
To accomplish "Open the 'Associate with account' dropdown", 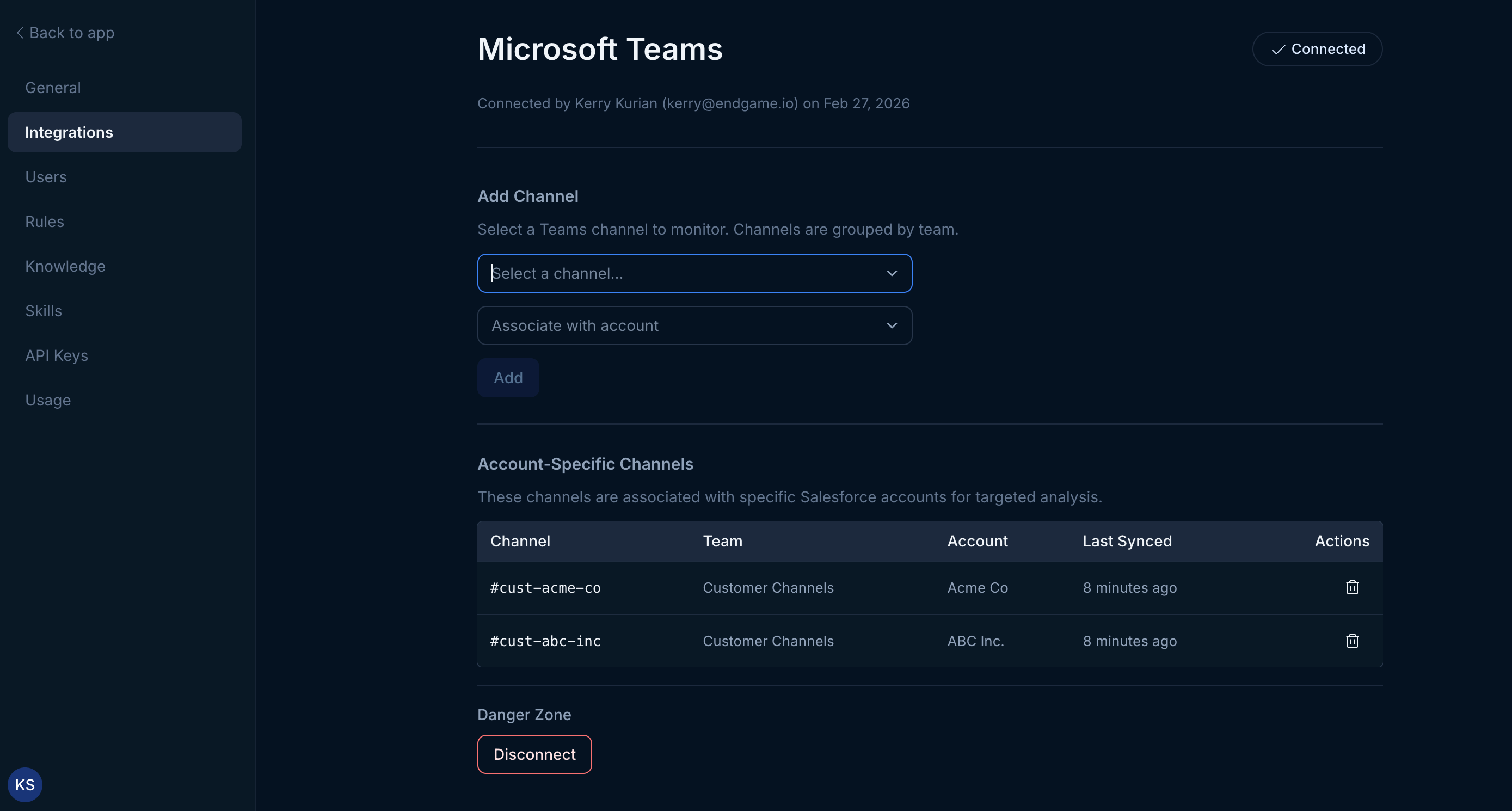I will pyautogui.click(x=694, y=325).
